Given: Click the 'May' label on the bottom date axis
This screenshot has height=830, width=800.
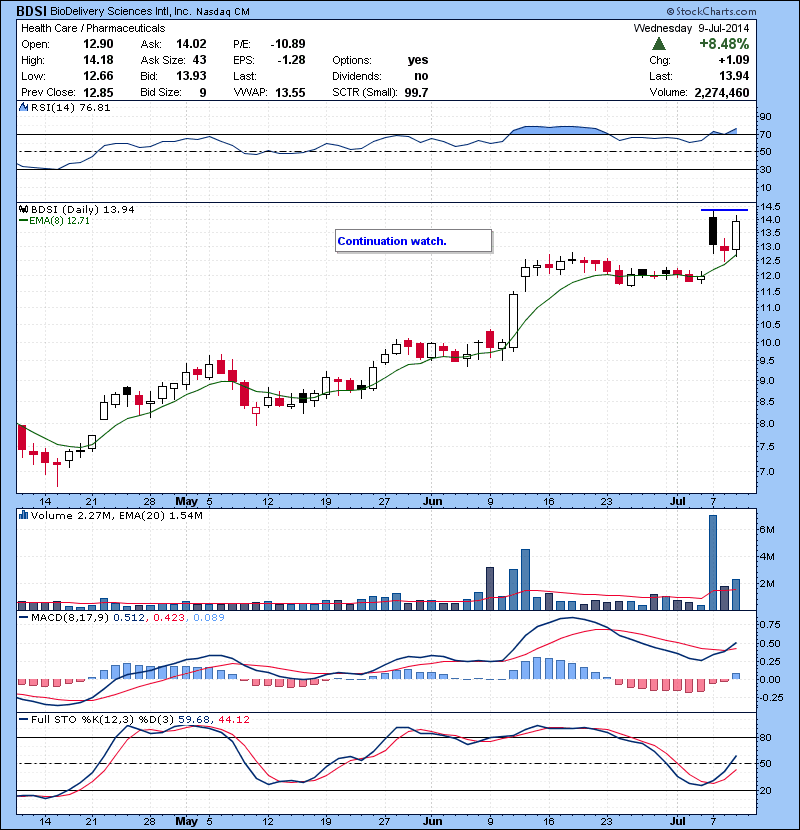Looking at the screenshot, I should (186, 821).
